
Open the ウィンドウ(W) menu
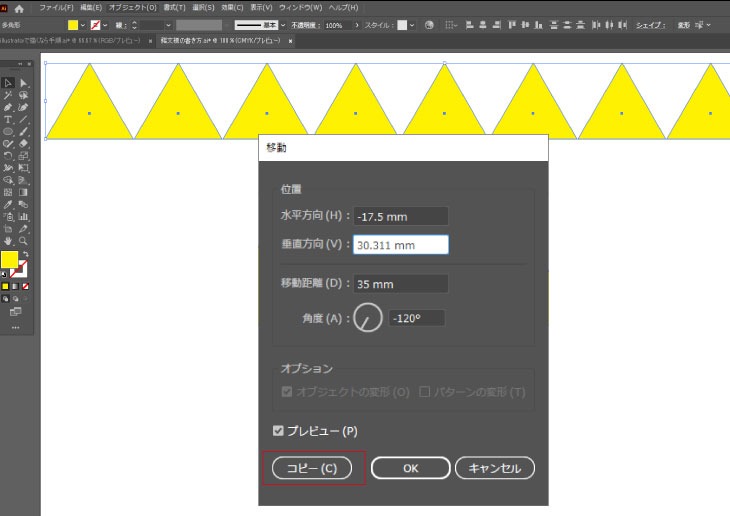coord(300,7)
